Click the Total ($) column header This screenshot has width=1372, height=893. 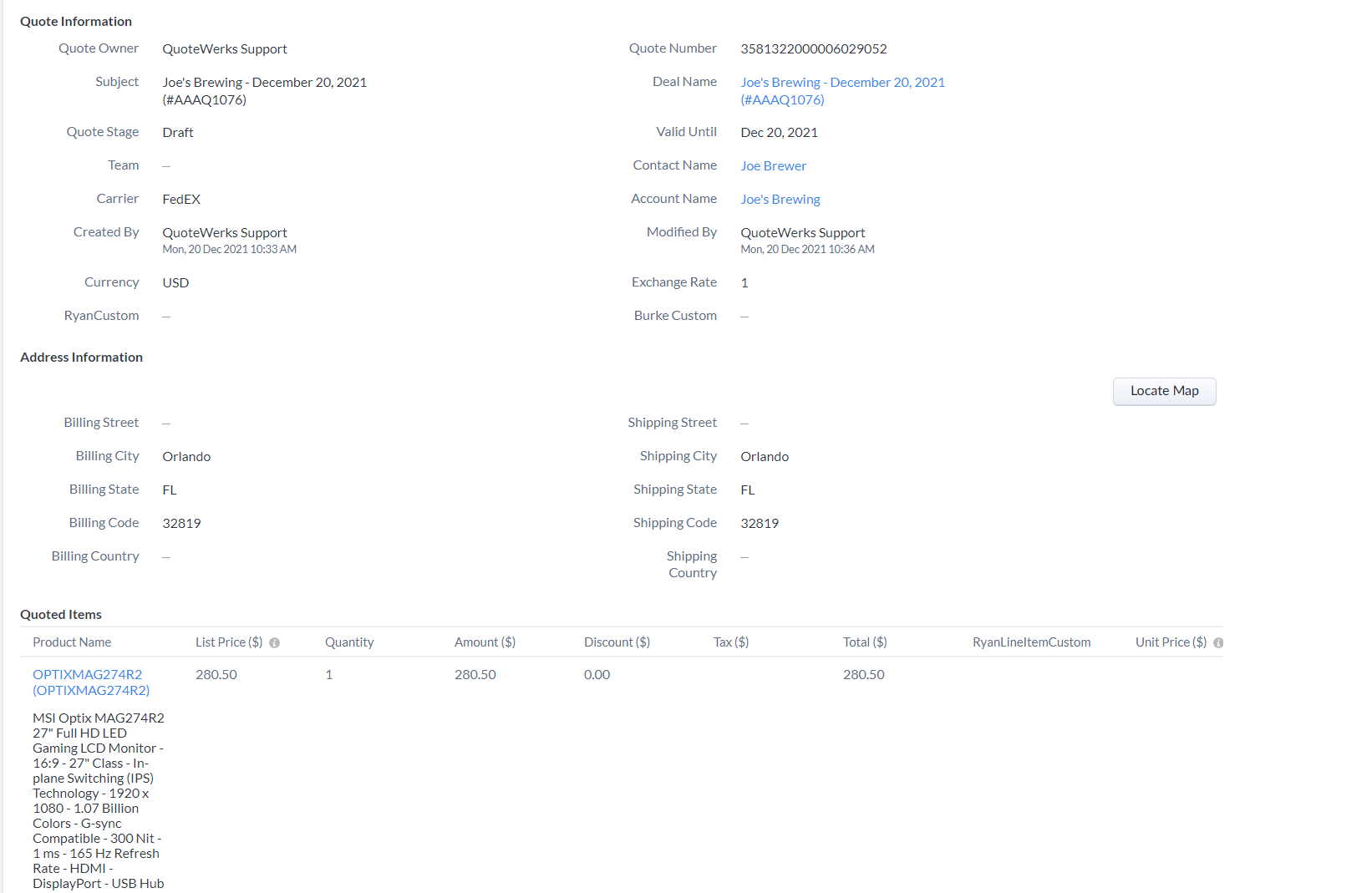click(x=865, y=642)
